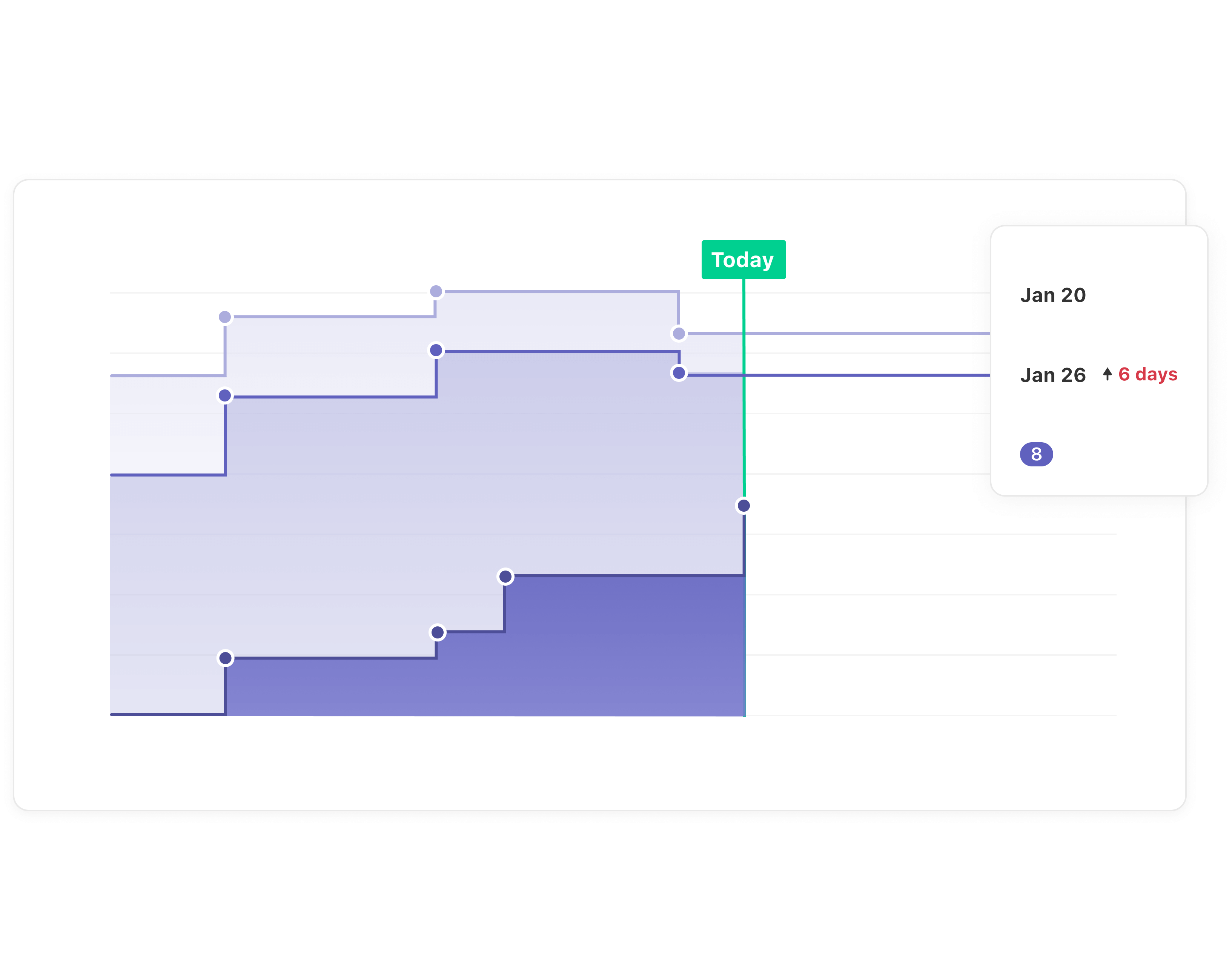The width and height of the screenshot is (1232, 966).
Task: Select the third point on the bottom dark line
Action: coord(505,576)
